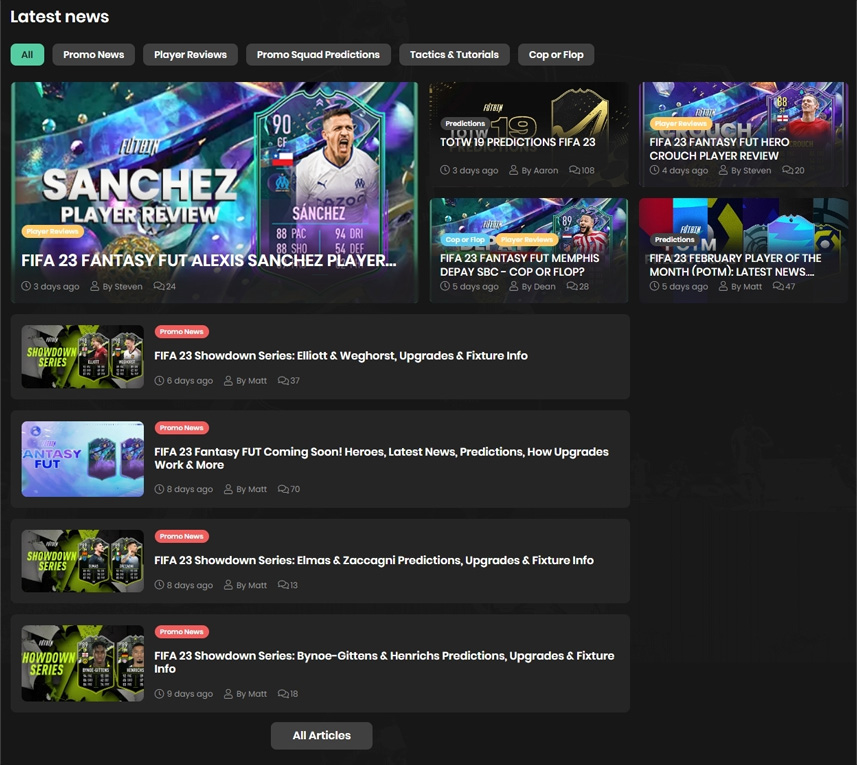
Task: Switch to Promo News filter
Action: click(x=93, y=55)
